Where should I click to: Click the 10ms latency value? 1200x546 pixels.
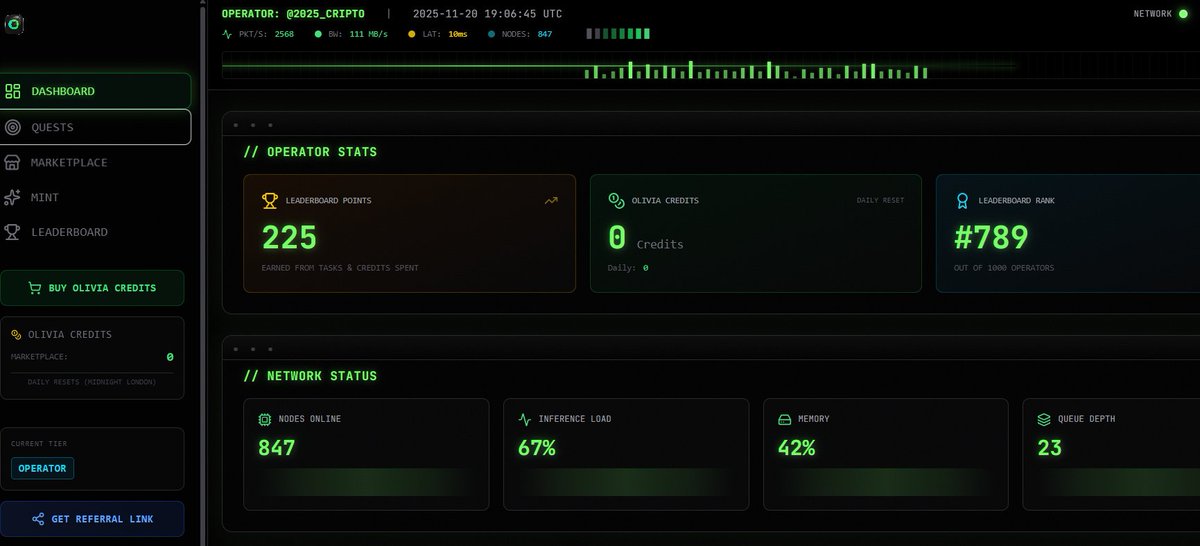457,34
